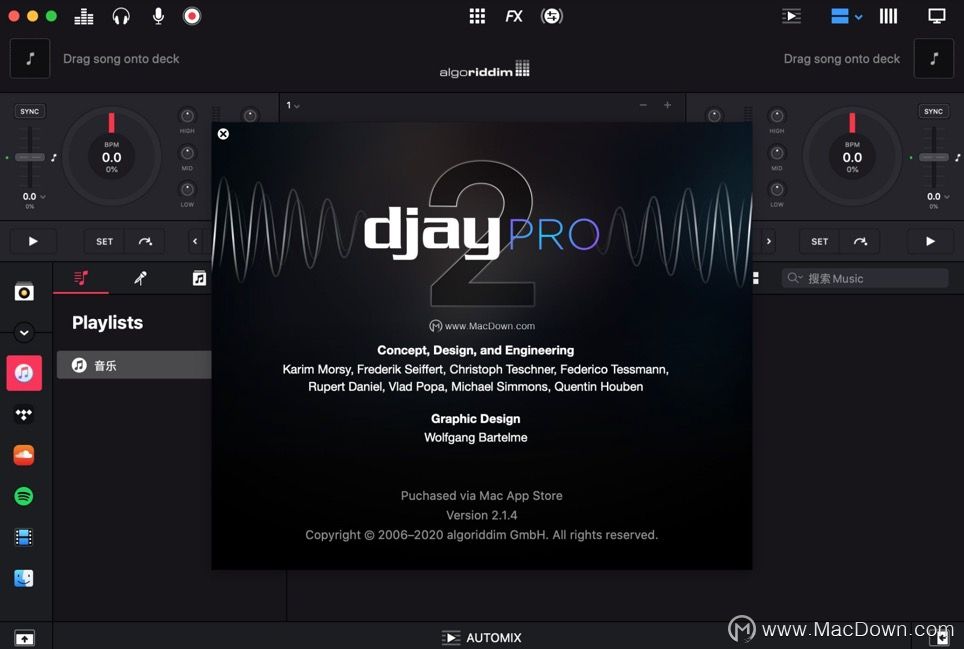The image size is (964, 649).
Task: Play the left deck
Action: tap(33, 242)
